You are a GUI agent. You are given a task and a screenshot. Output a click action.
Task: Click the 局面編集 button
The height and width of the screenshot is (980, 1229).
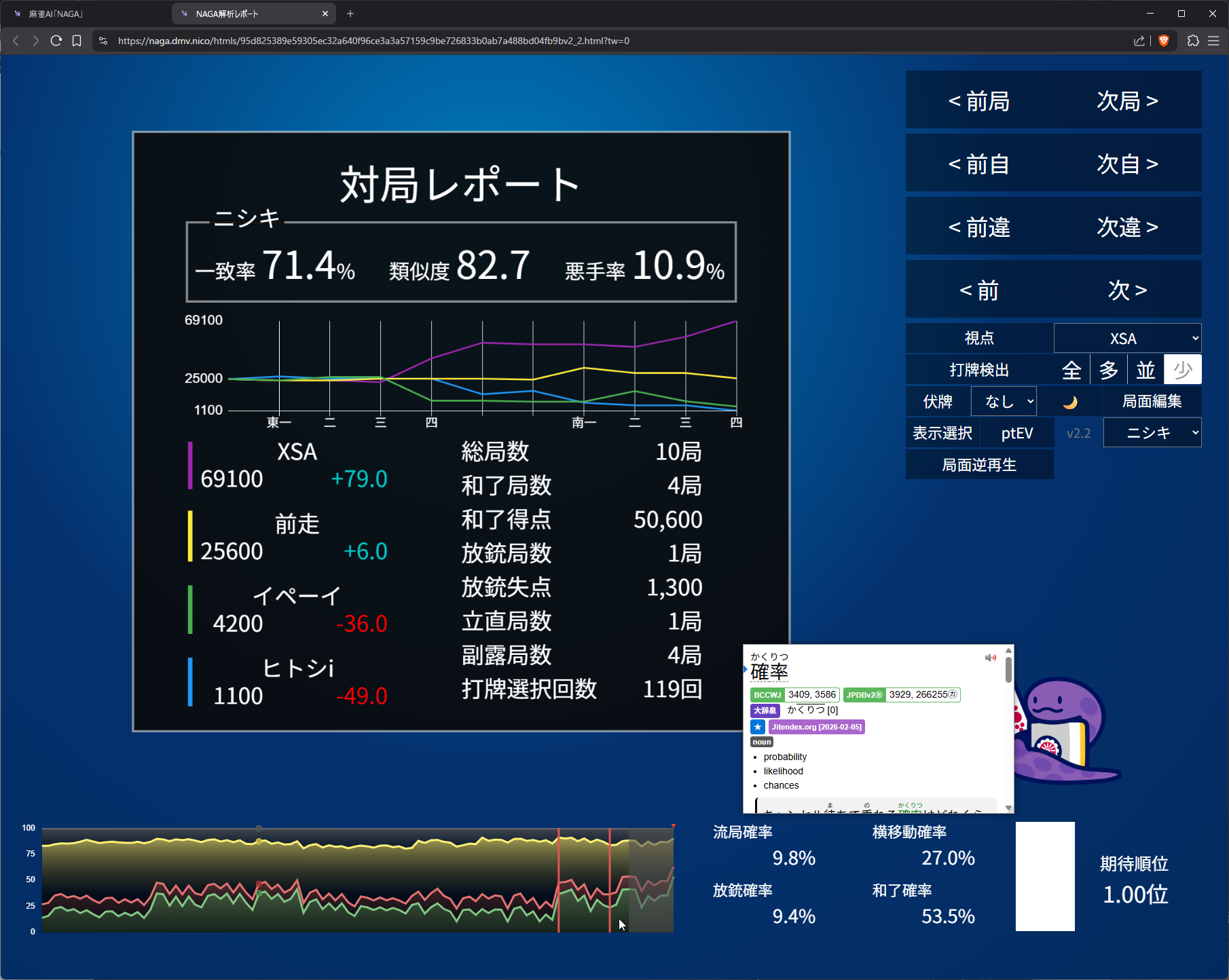point(1152,402)
